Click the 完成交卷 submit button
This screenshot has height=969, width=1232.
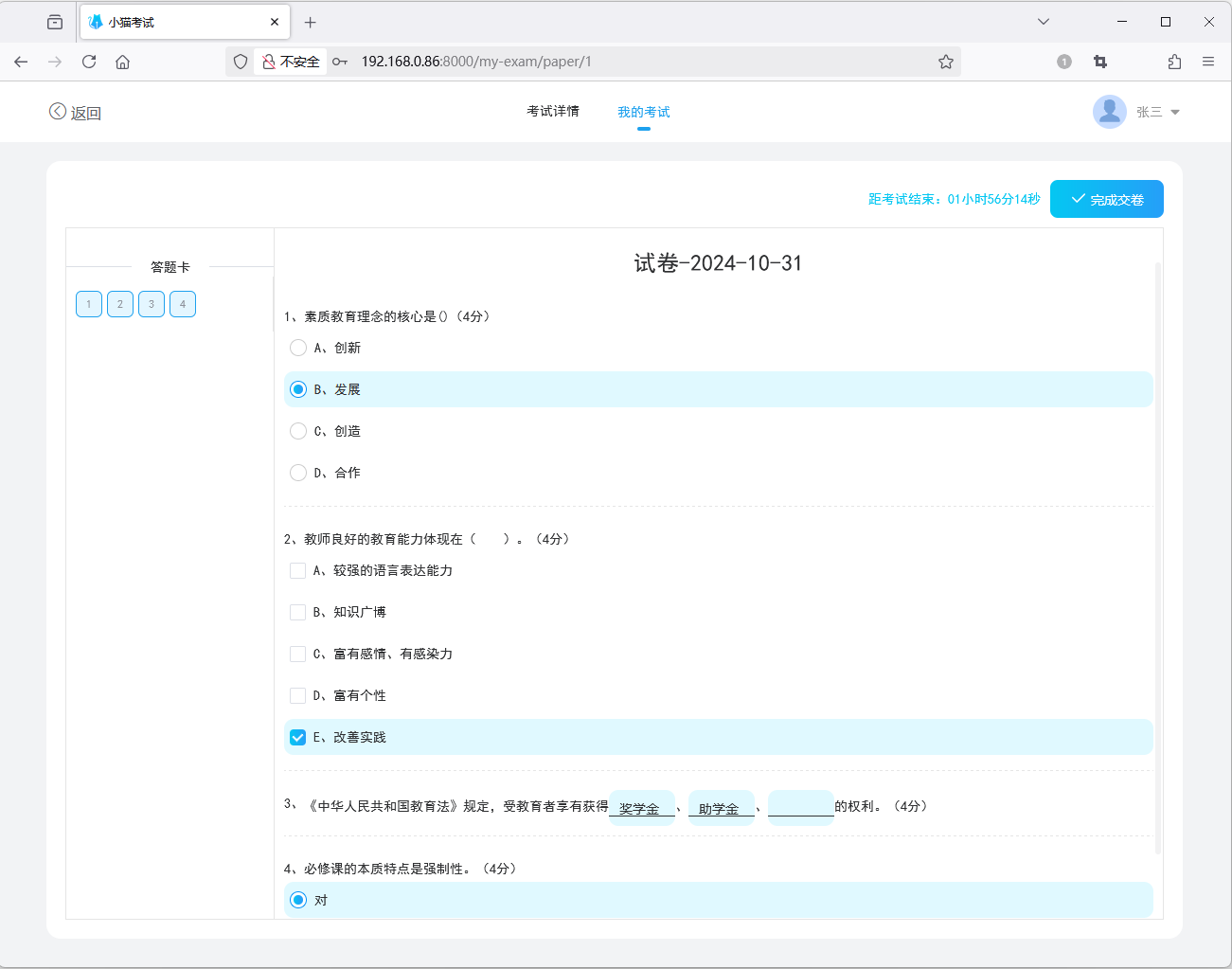[x=1106, y=199]
